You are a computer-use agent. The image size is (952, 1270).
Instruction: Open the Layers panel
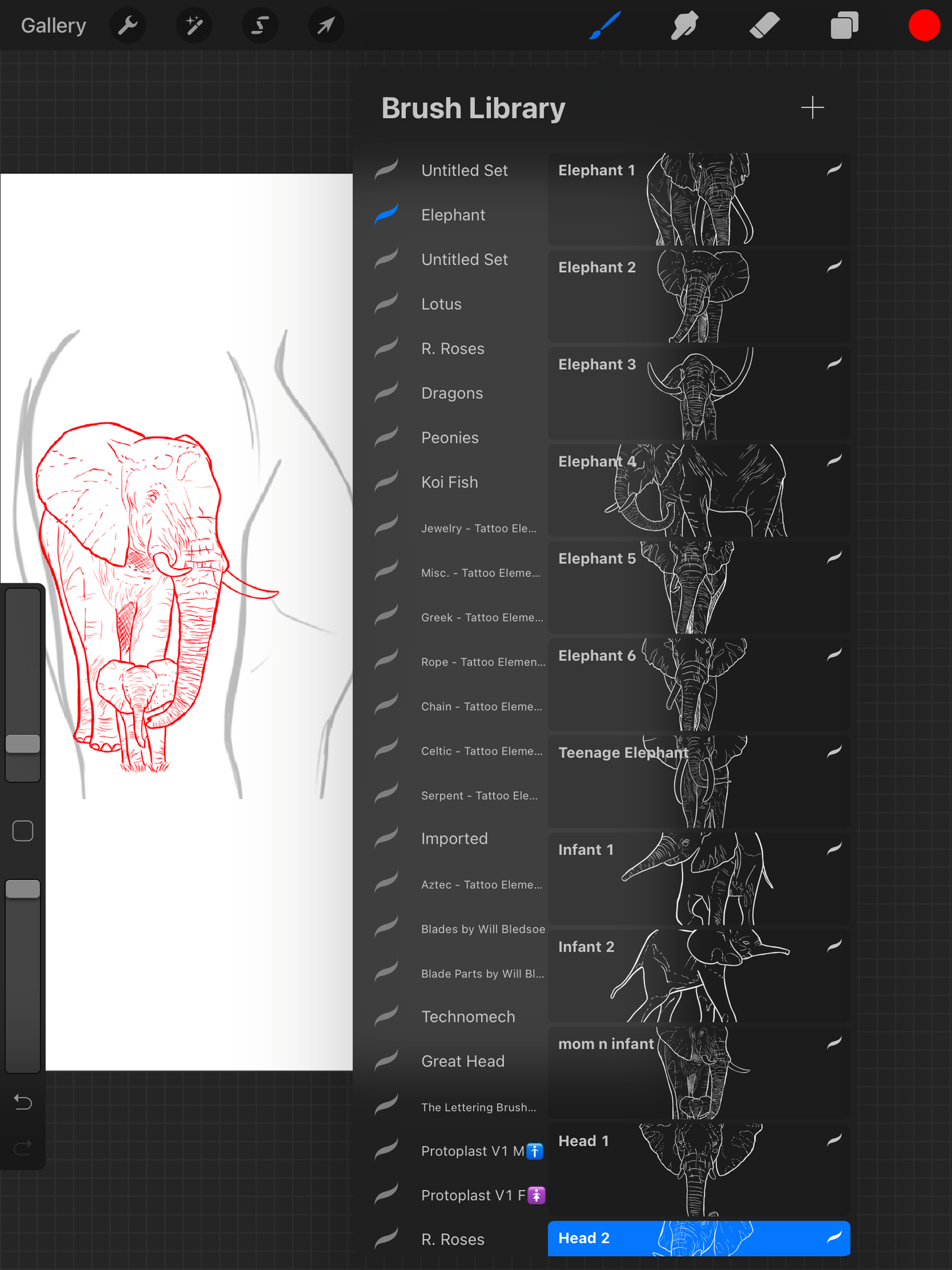pos(844,26)
